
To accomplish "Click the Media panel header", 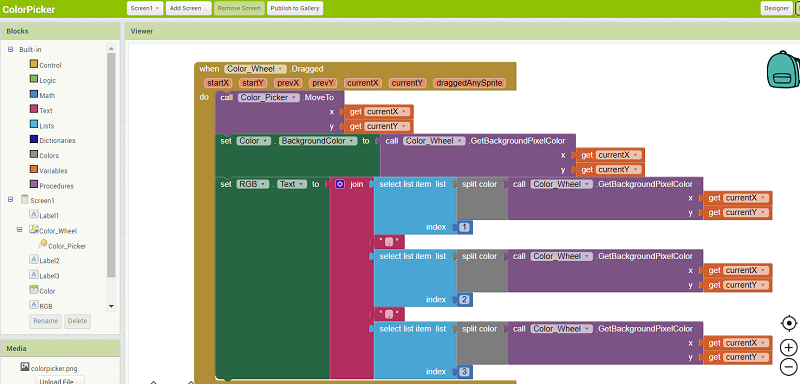I will [60, 348].
